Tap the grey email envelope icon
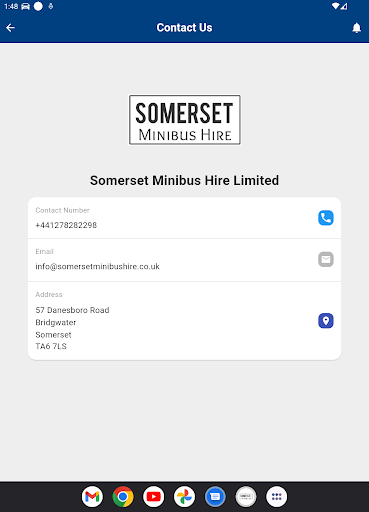369x512 pixels. point(326,259)
